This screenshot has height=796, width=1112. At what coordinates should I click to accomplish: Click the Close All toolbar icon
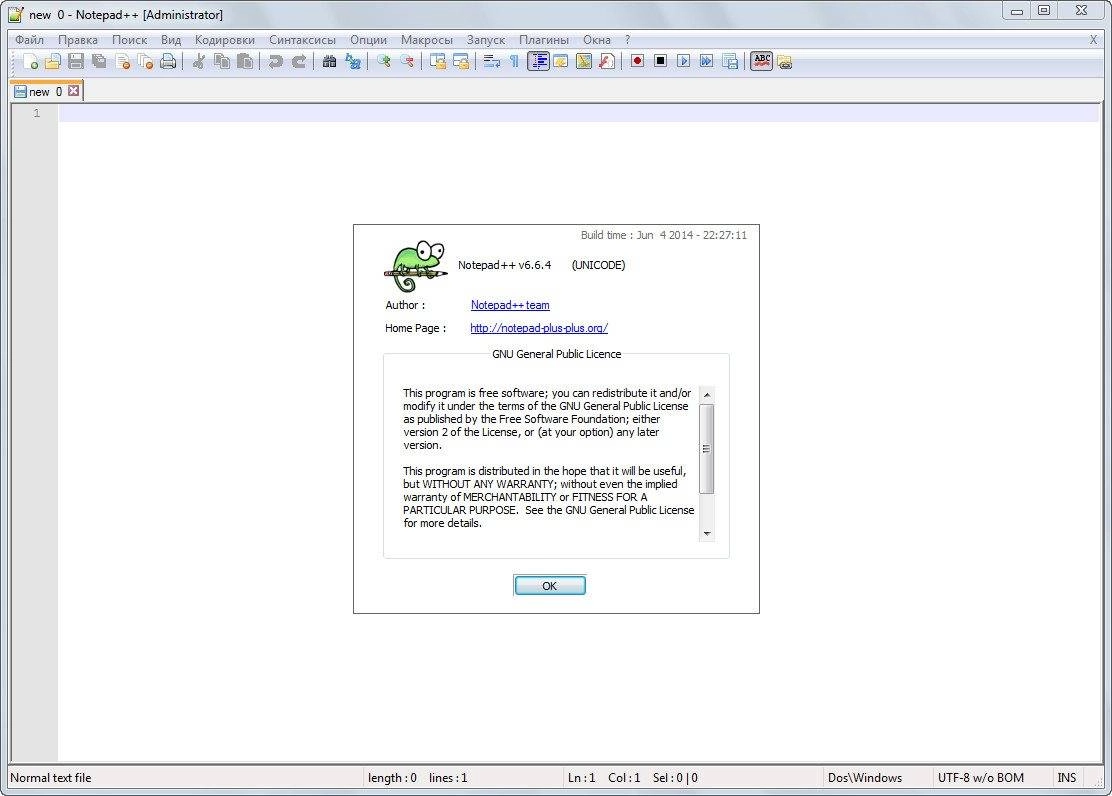click(x=145, y=62)
